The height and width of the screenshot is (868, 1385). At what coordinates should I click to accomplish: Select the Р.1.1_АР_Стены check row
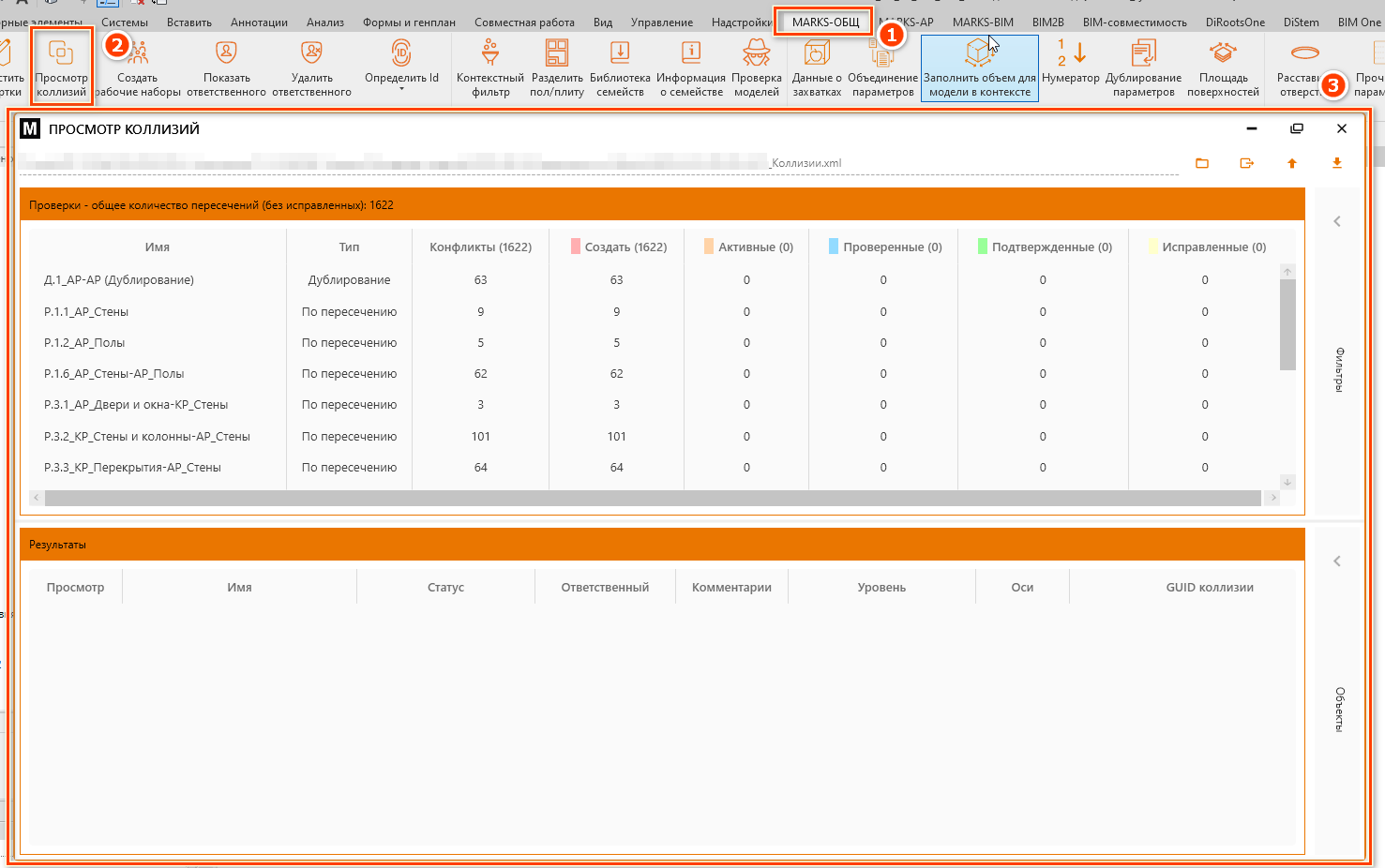[86, 311]
